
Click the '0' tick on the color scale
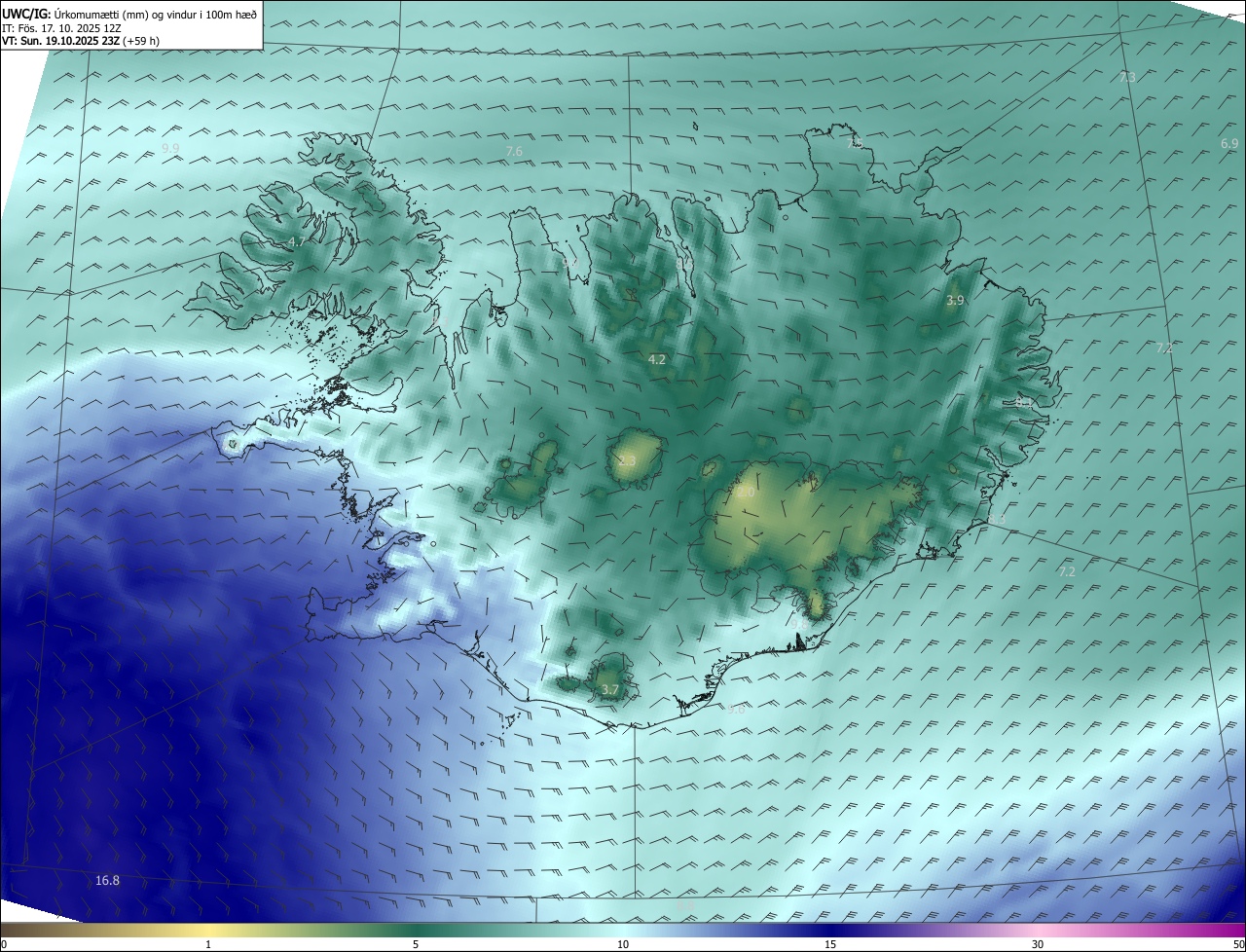(x=4, y=945)
